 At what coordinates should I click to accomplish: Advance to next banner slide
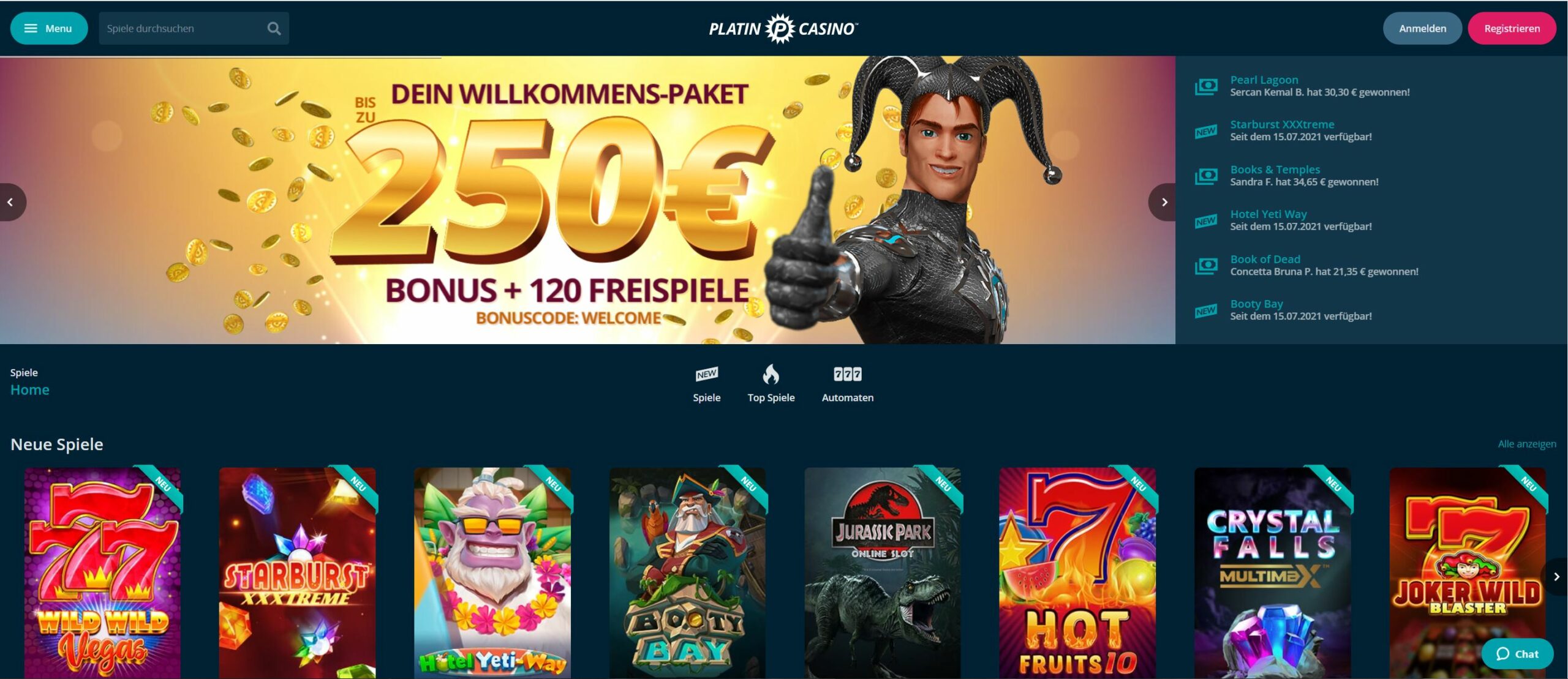tap(1163, 202)
